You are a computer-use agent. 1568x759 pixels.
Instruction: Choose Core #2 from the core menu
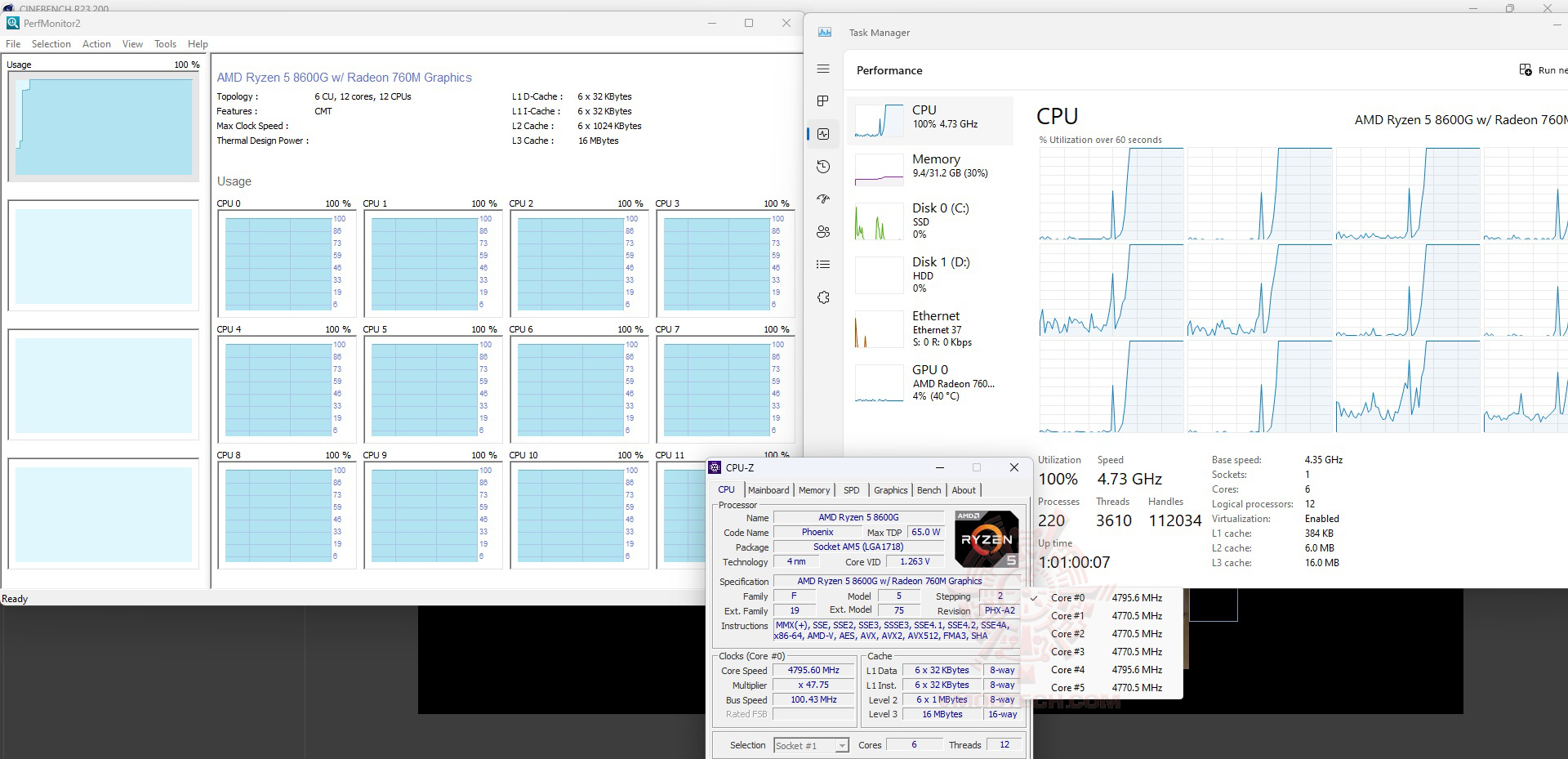[1102, 634]
